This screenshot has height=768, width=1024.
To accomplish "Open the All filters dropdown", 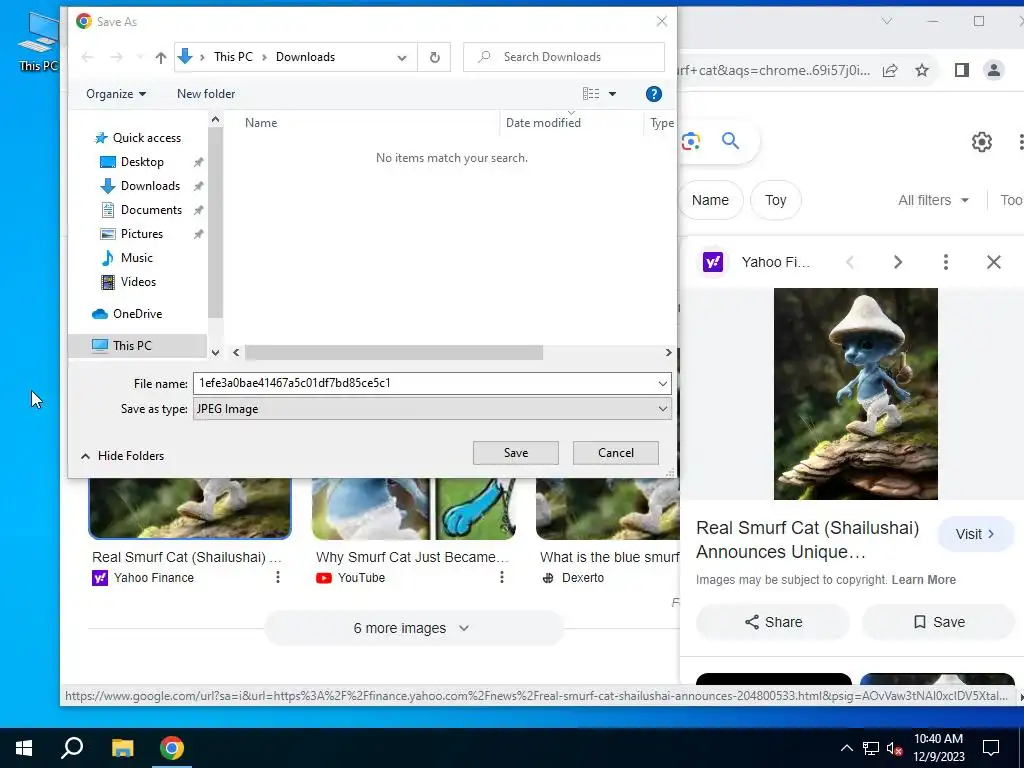I will click(933, 200).
